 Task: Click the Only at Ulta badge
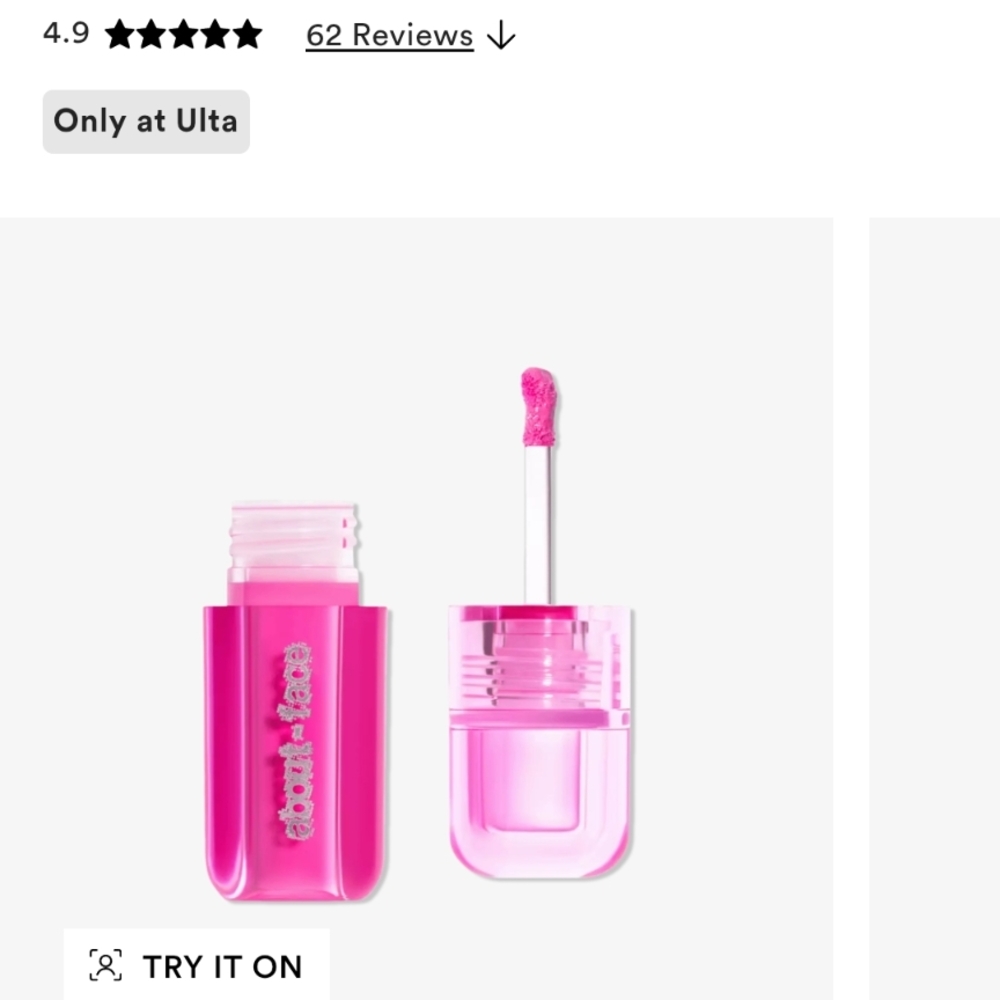145,121
